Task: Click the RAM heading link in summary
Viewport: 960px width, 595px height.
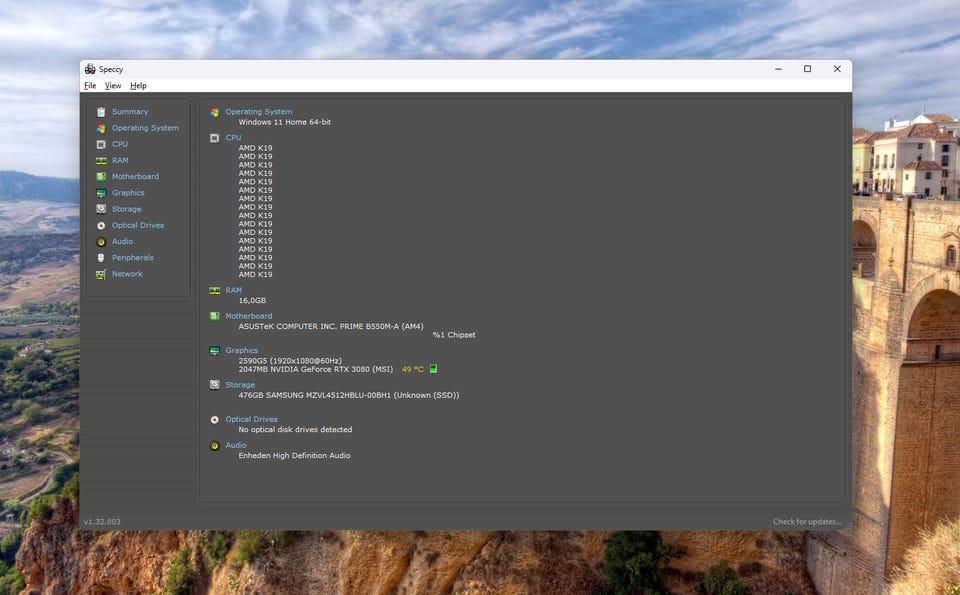Action: [233, 290]
